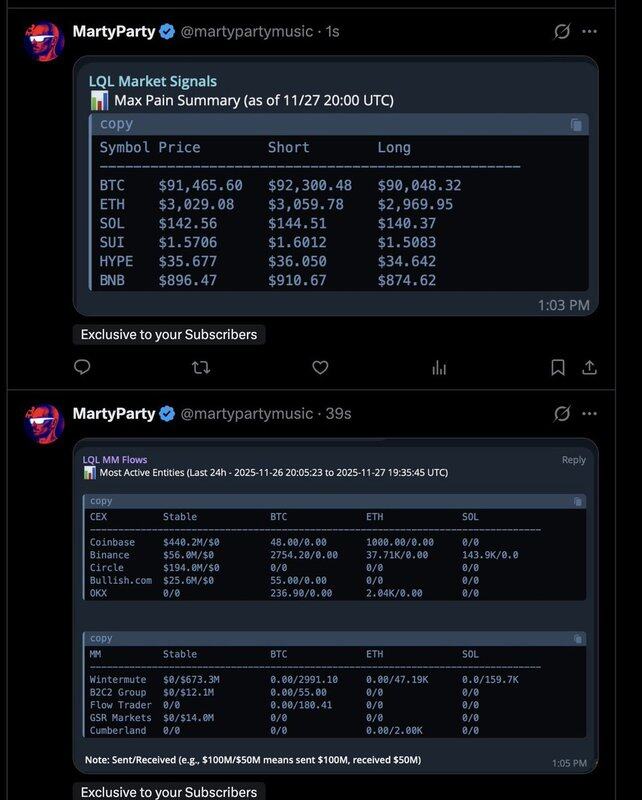
Task: View analytics for the first post
Action: pos(438,368)
